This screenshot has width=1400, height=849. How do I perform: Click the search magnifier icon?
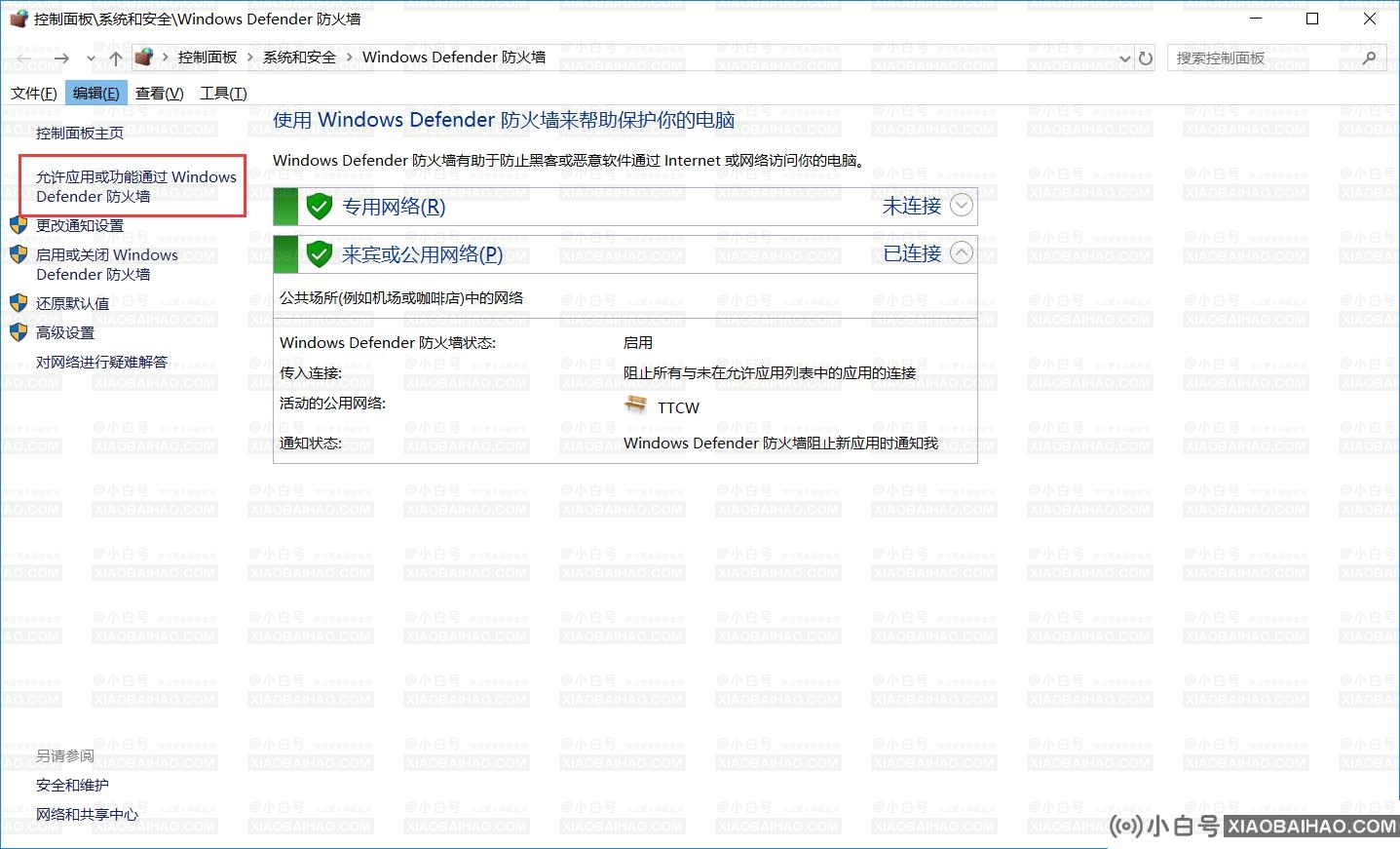pos(1369,58)
